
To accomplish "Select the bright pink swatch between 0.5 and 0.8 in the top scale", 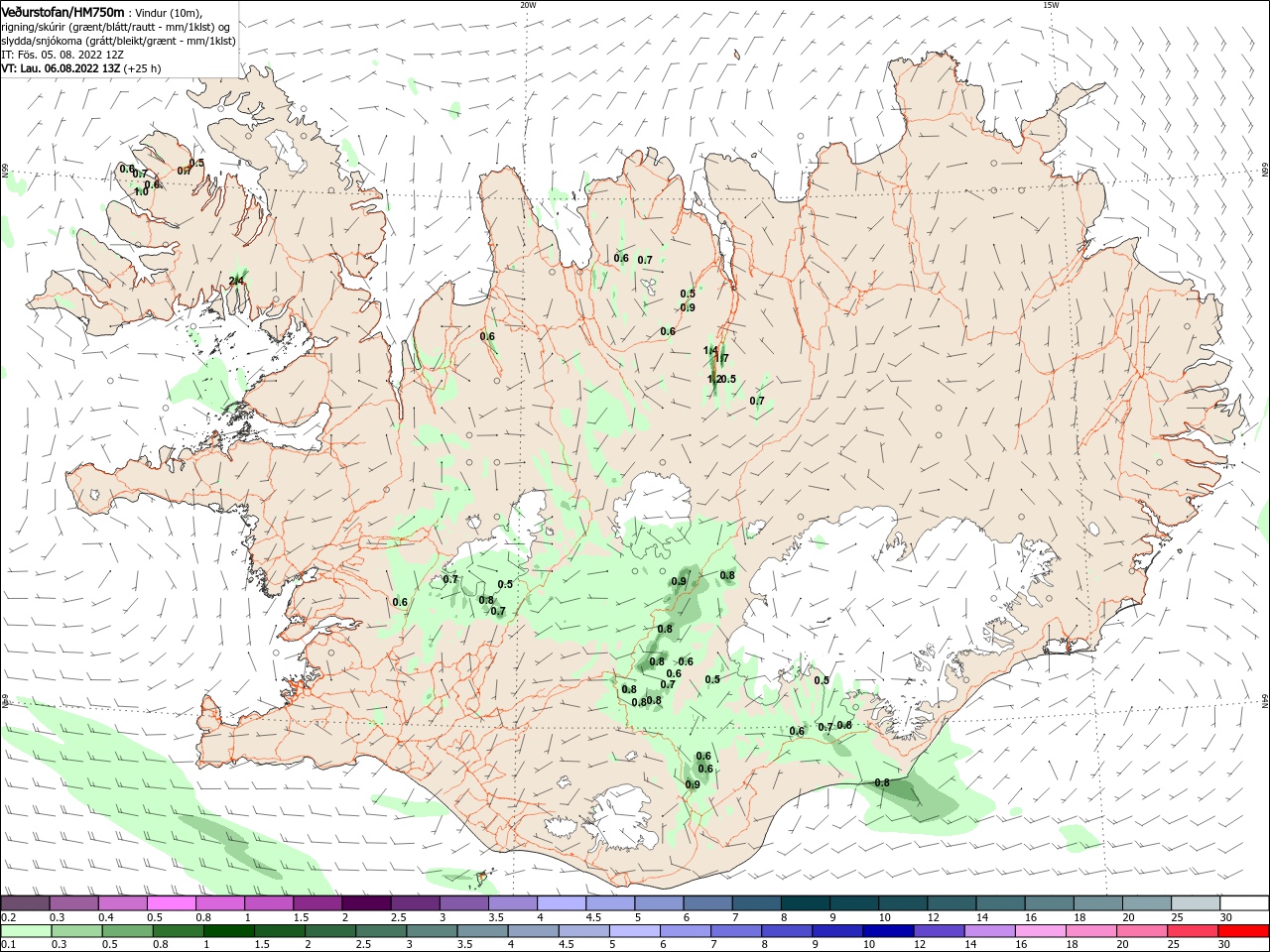I will click(x=171, y=903).
